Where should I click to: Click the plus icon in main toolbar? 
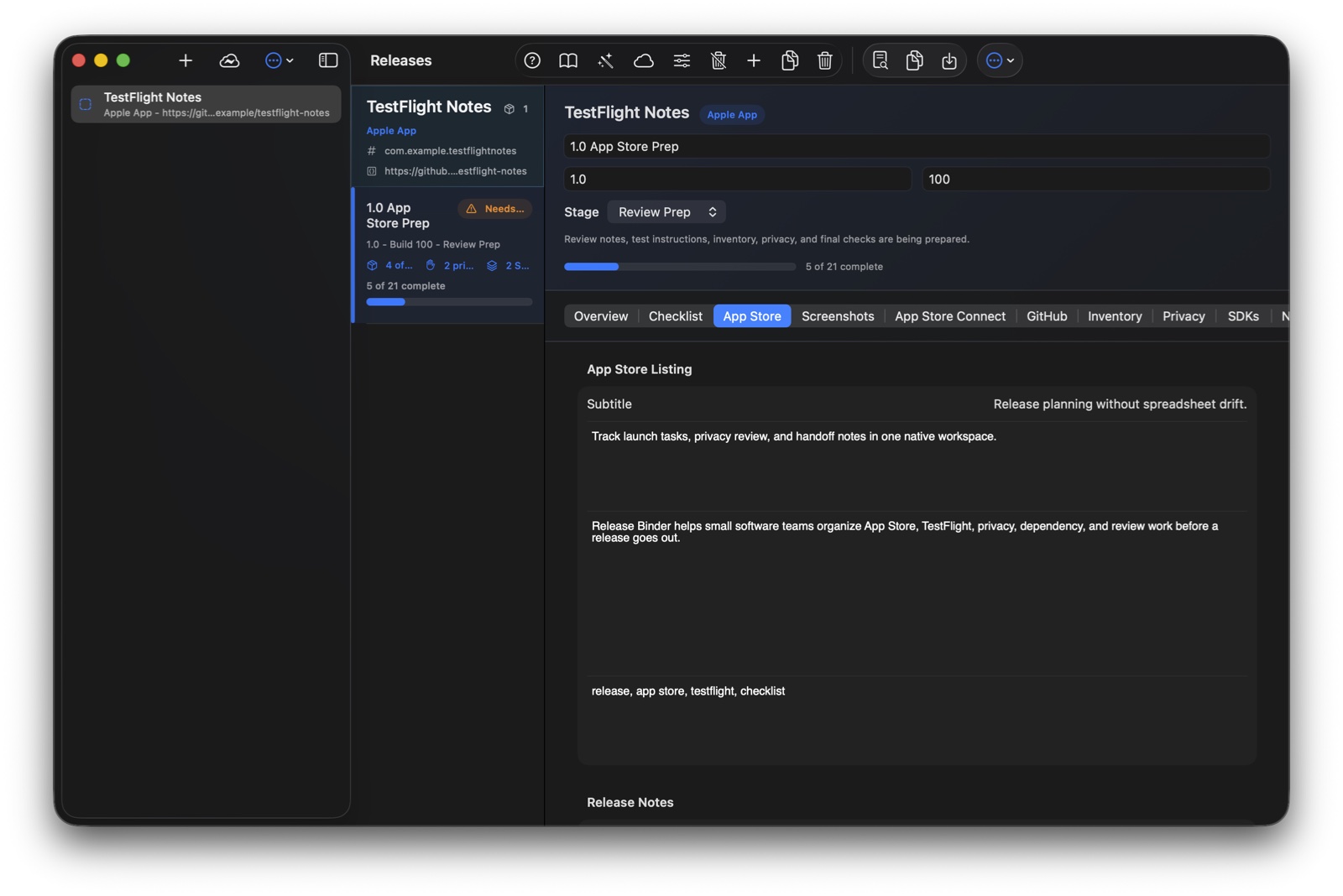coord(754,60)
